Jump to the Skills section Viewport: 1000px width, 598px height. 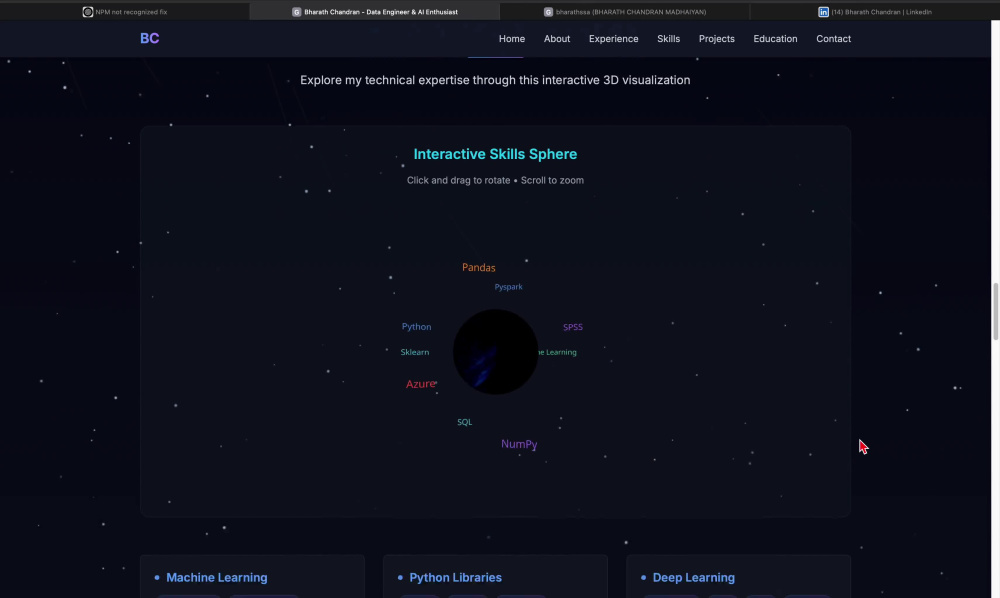click(x=668, y=39)
